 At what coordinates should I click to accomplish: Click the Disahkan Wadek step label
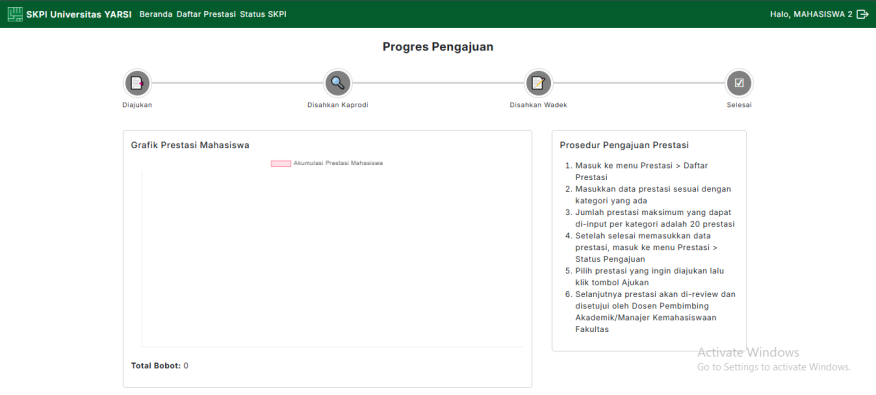coord(538,105)
